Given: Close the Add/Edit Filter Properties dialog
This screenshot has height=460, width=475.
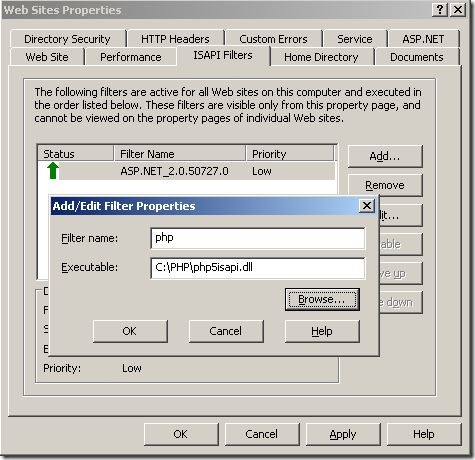Looking at the screenshot, I should pyautogui.click(x=367, y=206).
